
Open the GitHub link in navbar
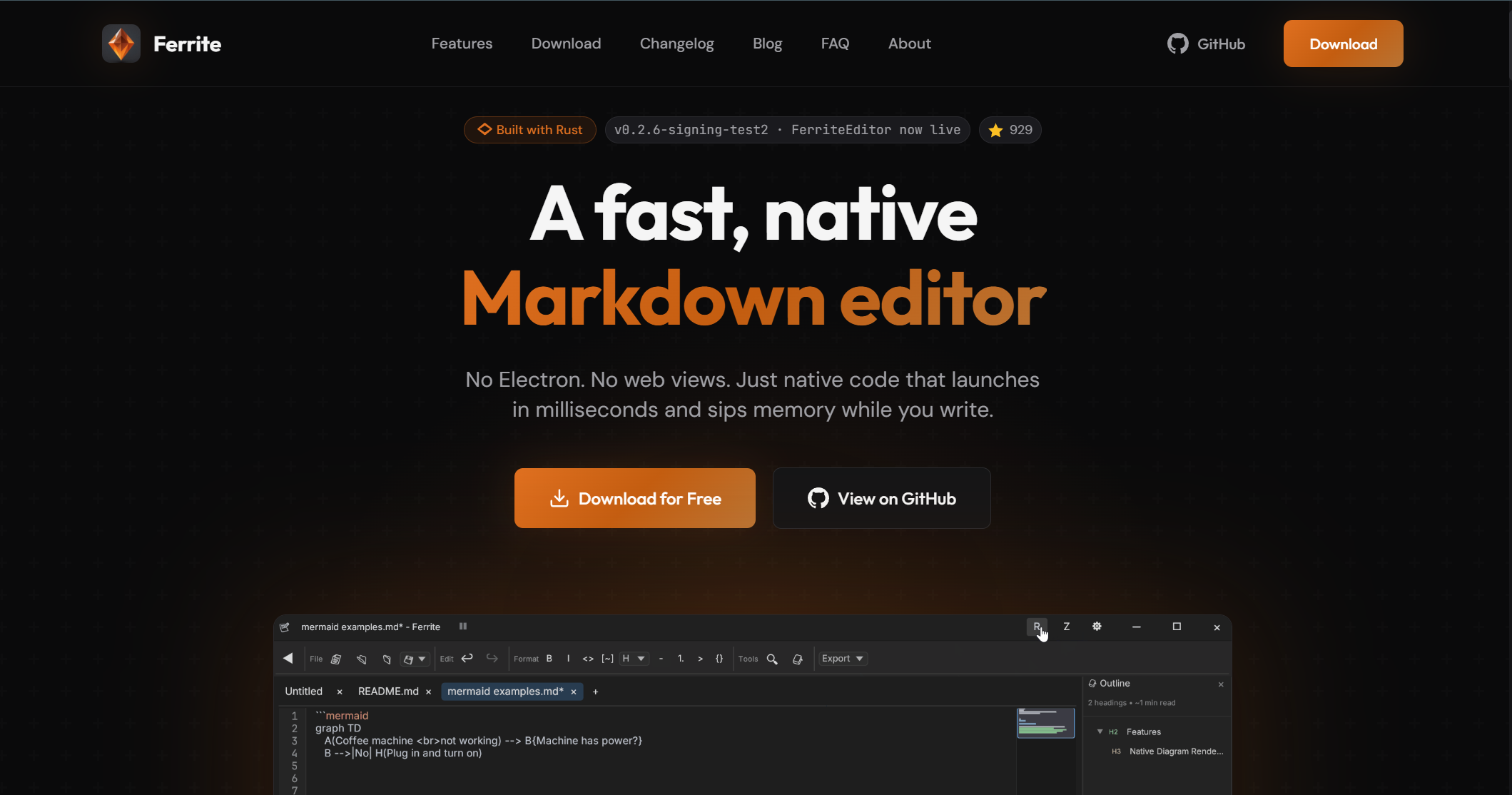1206,44
